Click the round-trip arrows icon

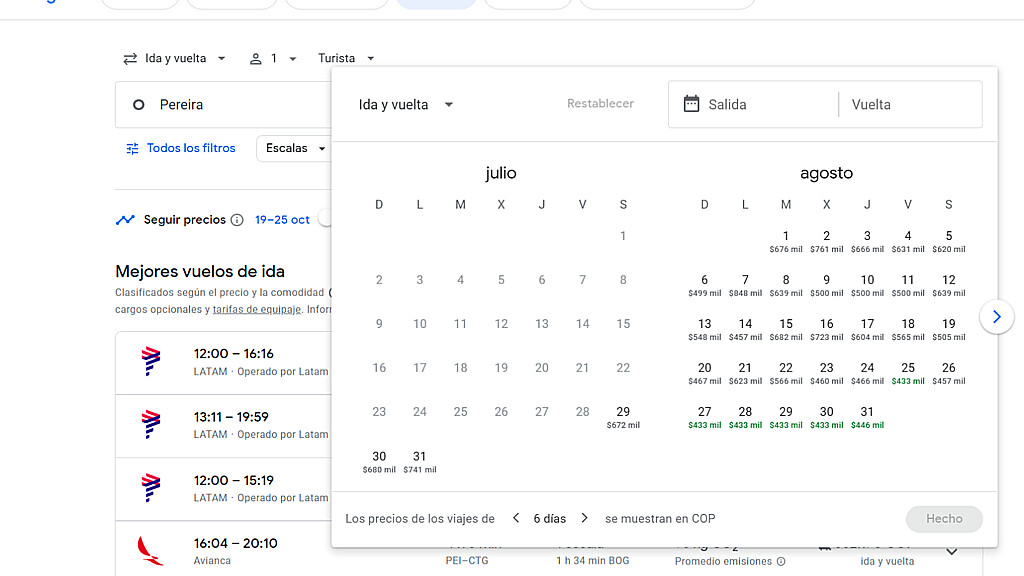click(130, 59)
